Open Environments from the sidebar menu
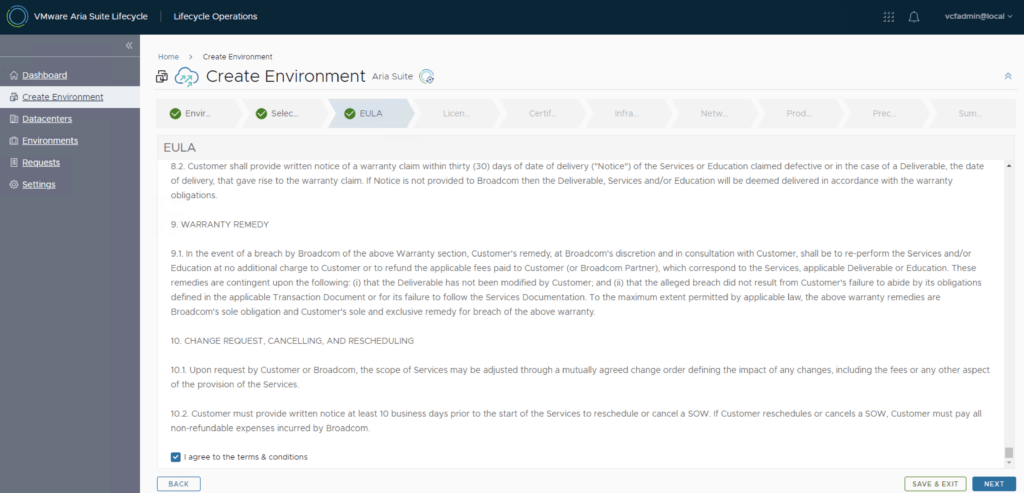Image resolution: width=1024 pixels, height=493 pixels. tap(50, 141)
